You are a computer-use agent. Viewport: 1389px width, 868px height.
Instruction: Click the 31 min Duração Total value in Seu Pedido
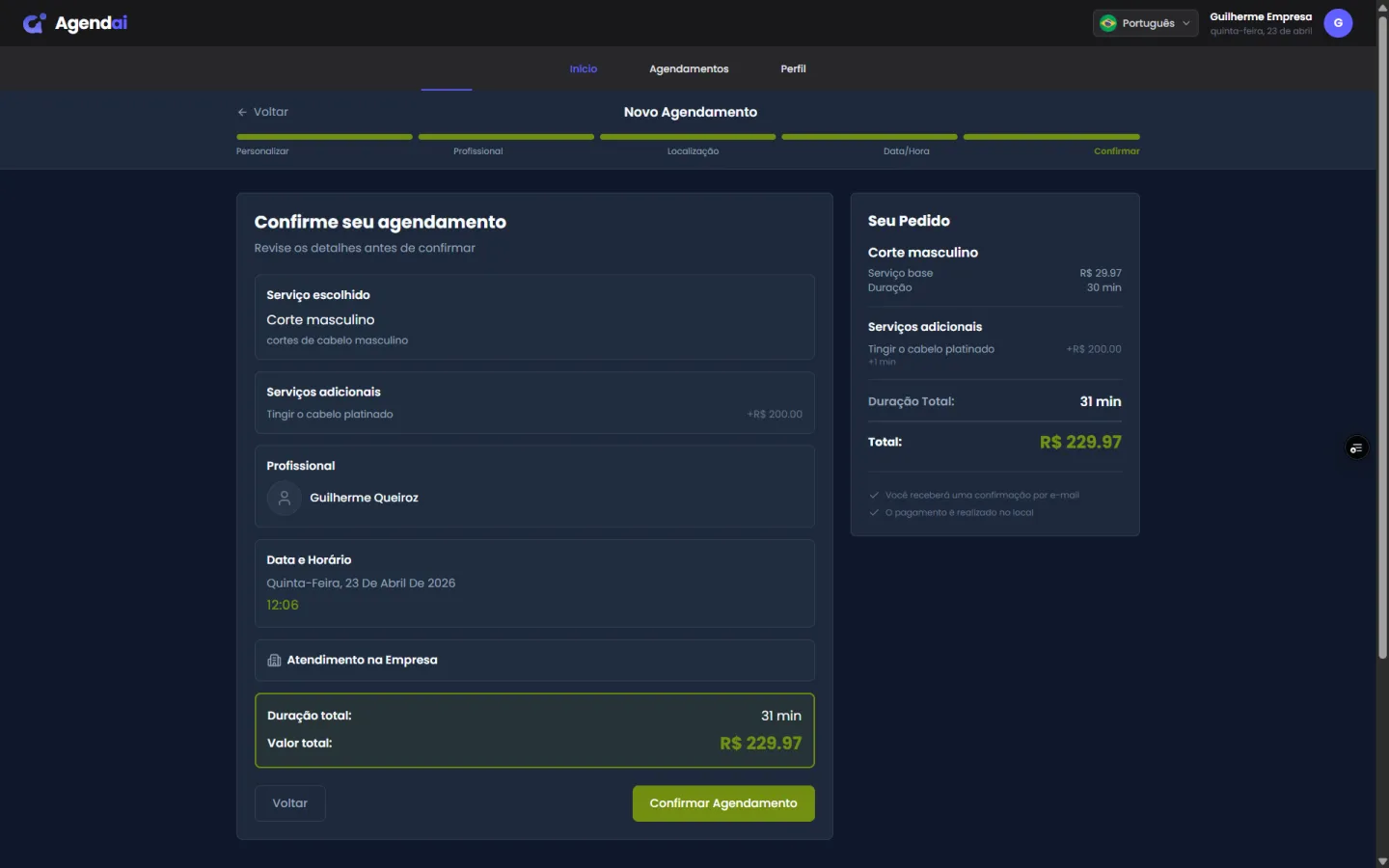click(1101, 402)
